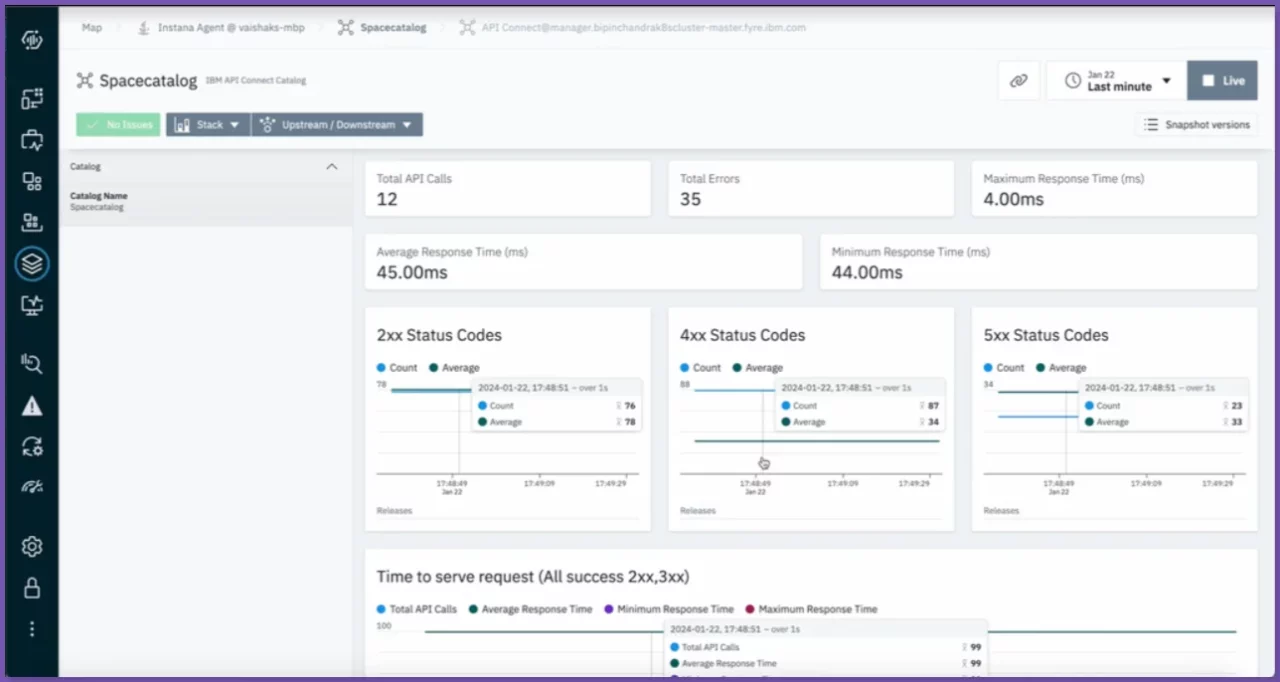The height and width of the screenshot is (682, 1280).
Task: Open Analytics via the magnifier sidebar icon
Action: 31,363
